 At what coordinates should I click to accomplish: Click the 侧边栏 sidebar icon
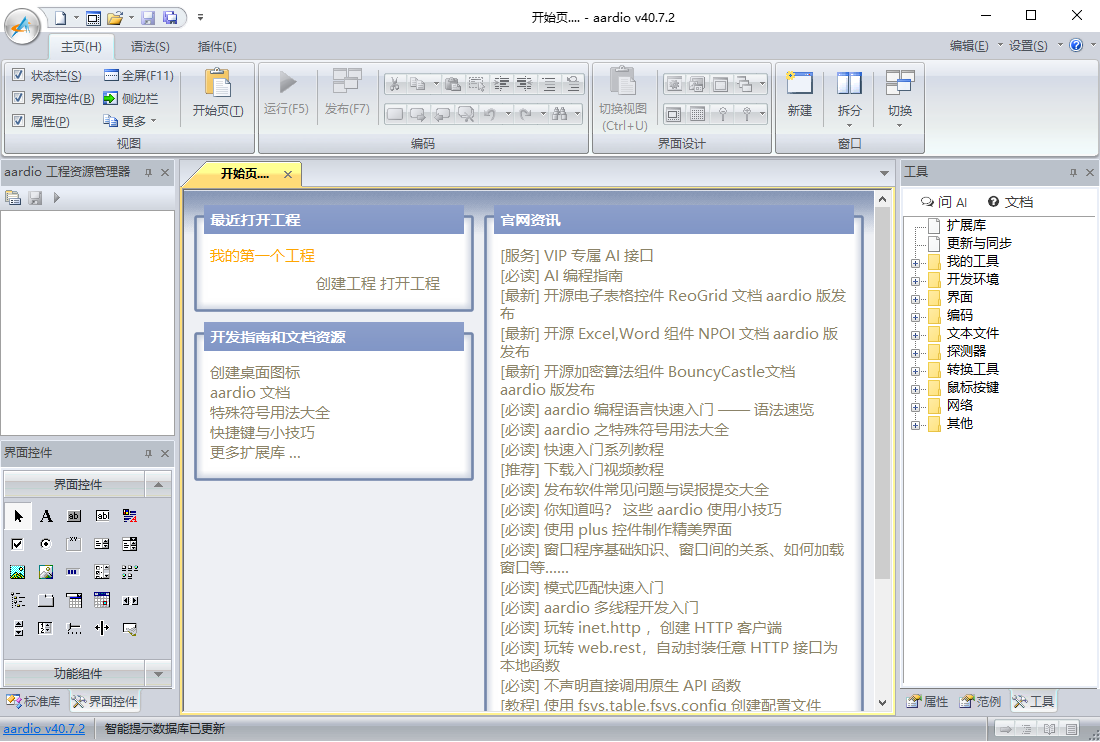[111, 98]
